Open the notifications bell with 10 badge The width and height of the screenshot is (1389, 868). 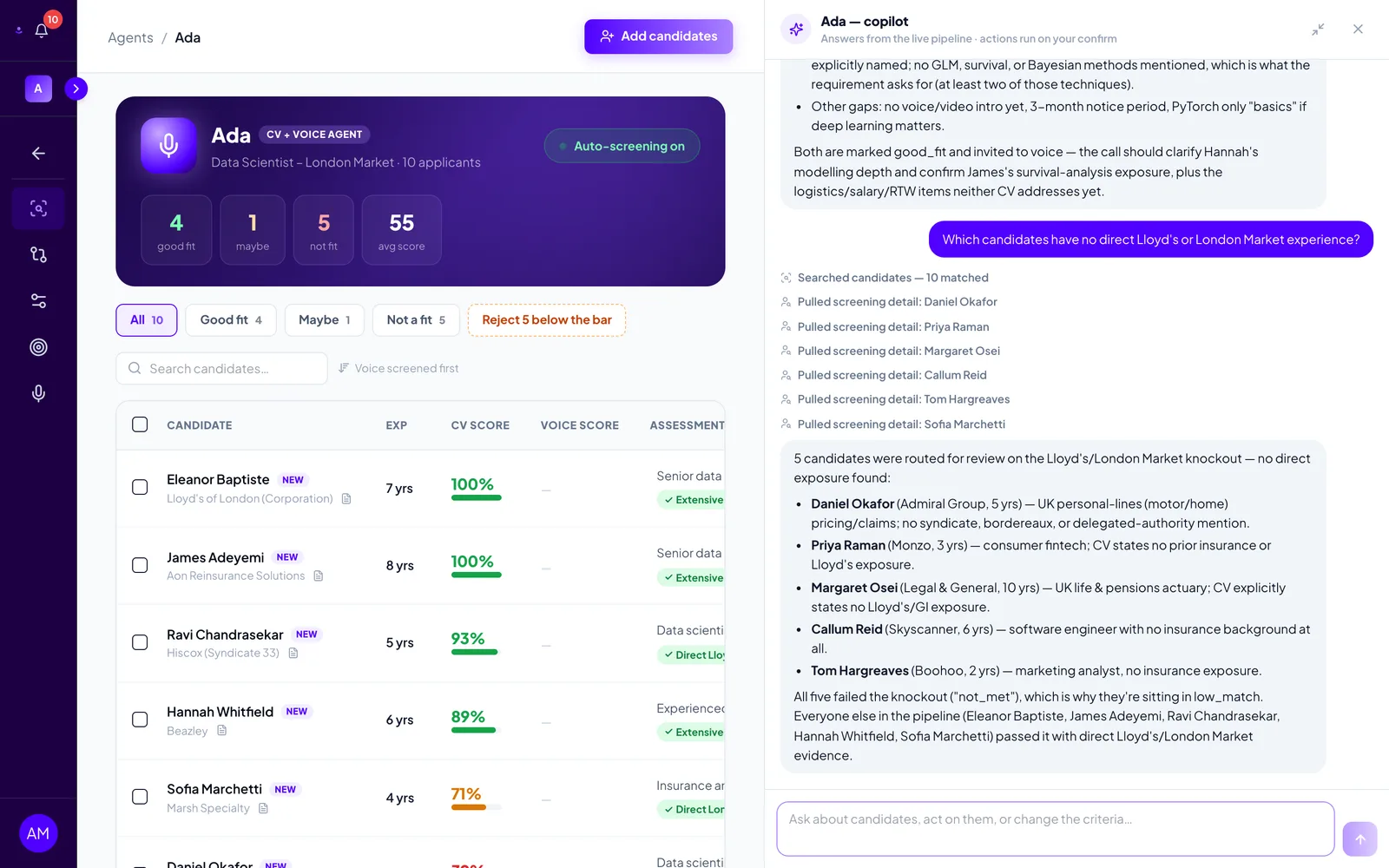(x=41, y=30)
